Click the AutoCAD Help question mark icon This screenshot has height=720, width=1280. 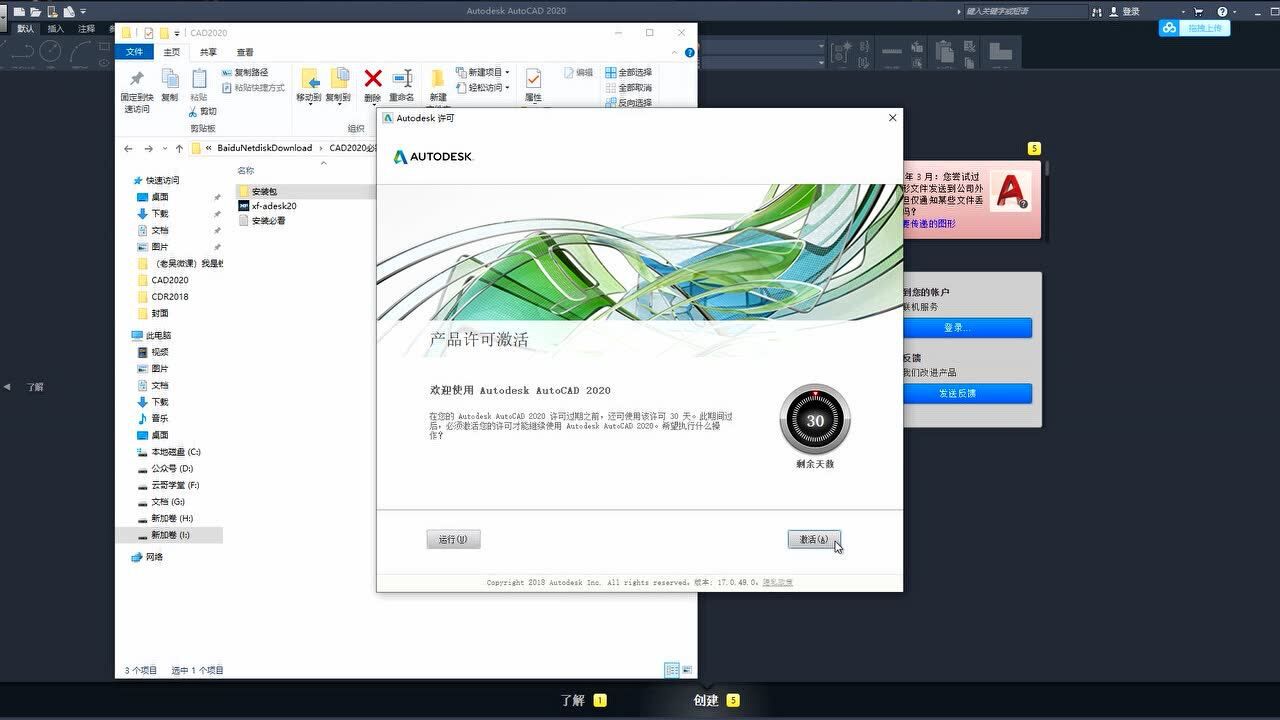(x=1221, y=11)
